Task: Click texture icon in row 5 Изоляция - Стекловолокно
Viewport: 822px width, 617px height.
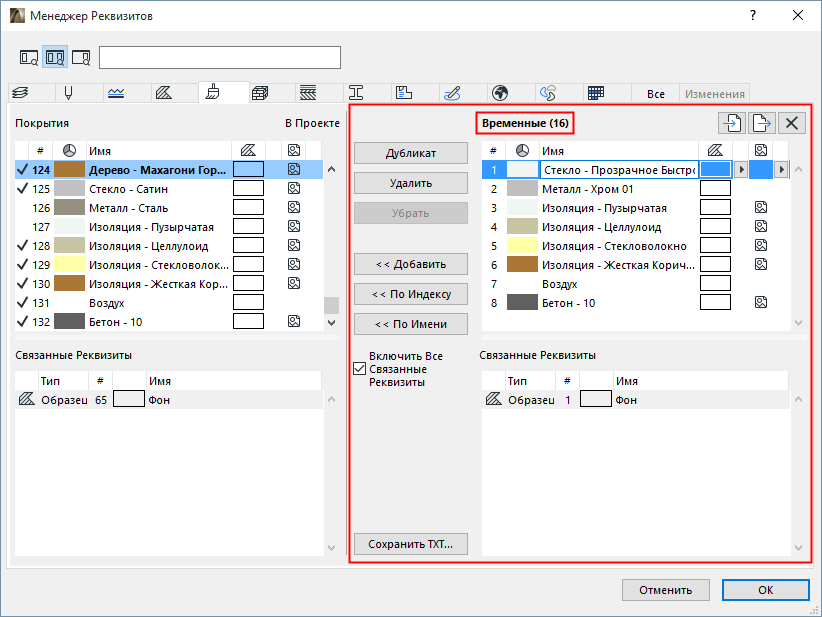Action: coord(761,245)
